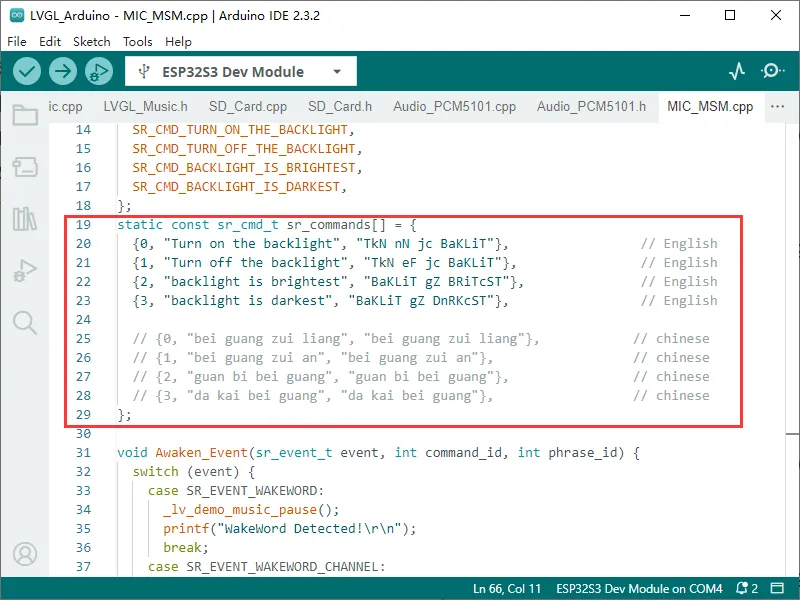Open the Sketchbook folder panel
This screenshot has width=800, height=600.
tap(25, 115)
